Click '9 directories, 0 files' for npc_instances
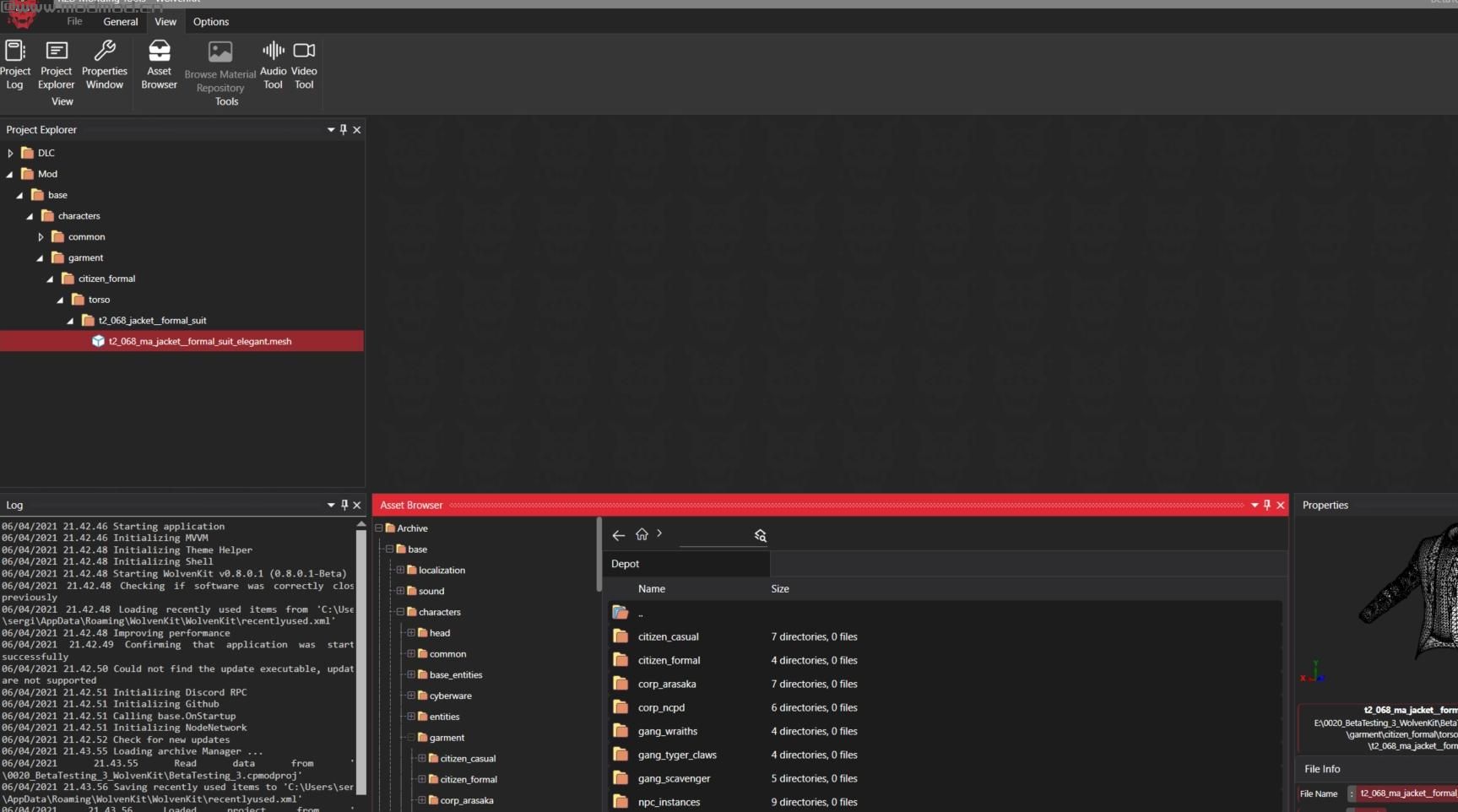 pos(814,802)
